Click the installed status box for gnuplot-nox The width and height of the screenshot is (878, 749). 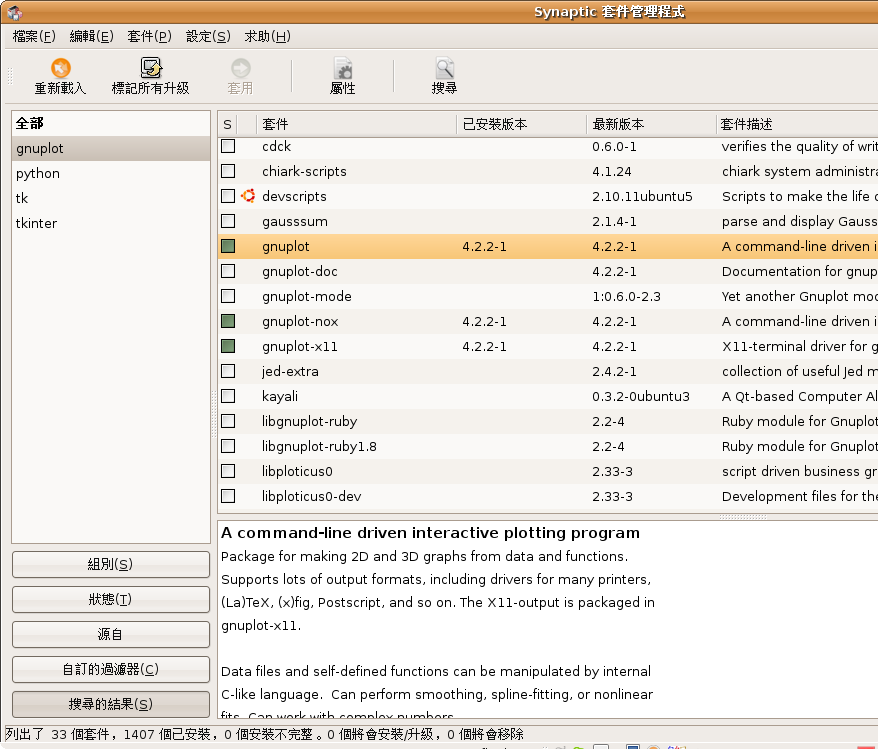coord(228,321)
